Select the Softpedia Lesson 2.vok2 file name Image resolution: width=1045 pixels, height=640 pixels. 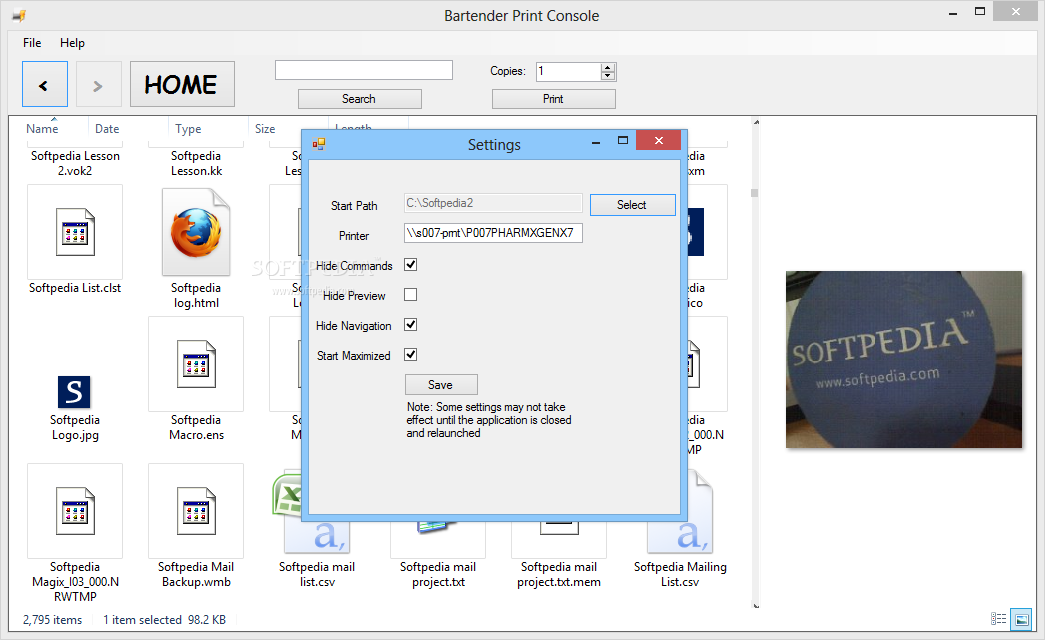point(75,163)
